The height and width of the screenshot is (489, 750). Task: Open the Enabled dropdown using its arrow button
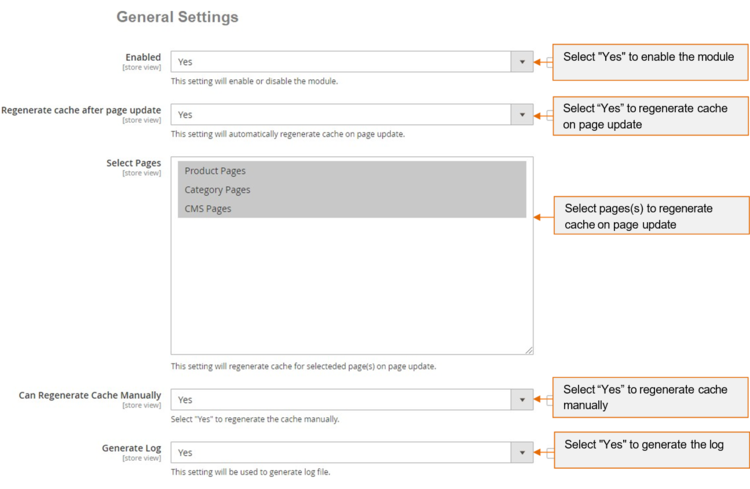coord(522,62)
